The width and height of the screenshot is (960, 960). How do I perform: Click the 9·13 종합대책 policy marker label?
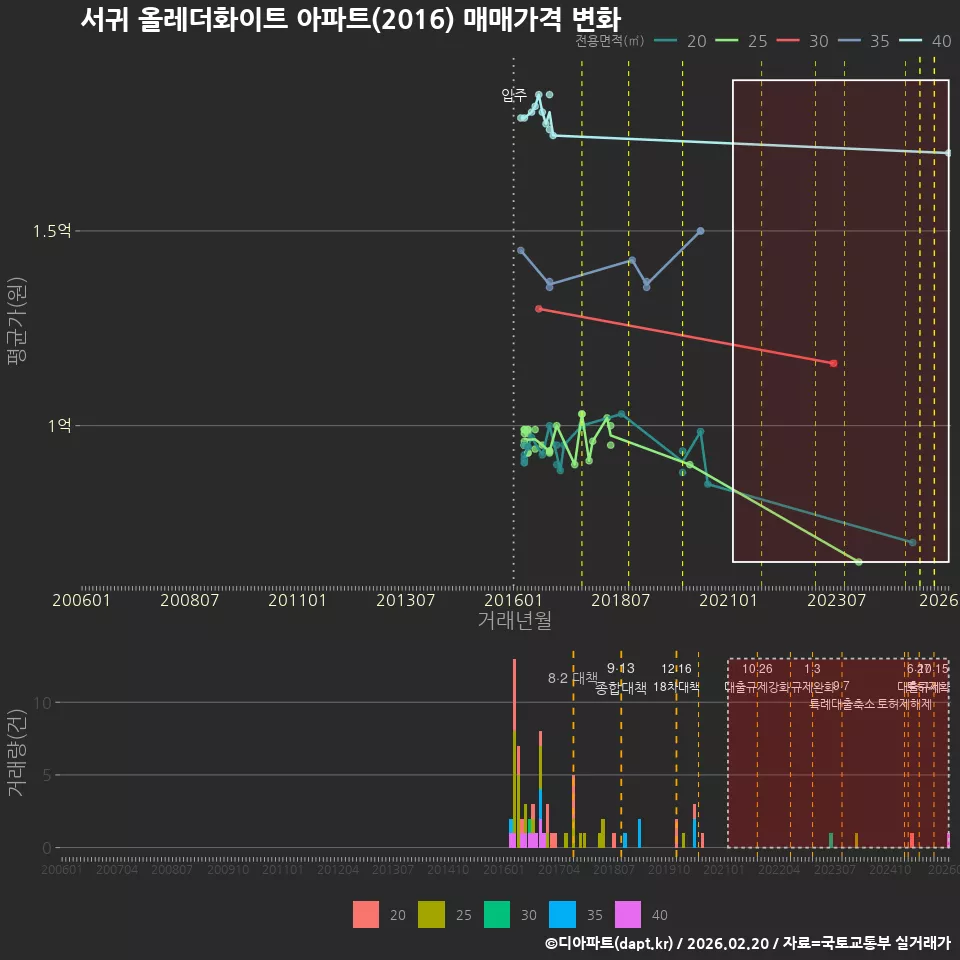621,678
